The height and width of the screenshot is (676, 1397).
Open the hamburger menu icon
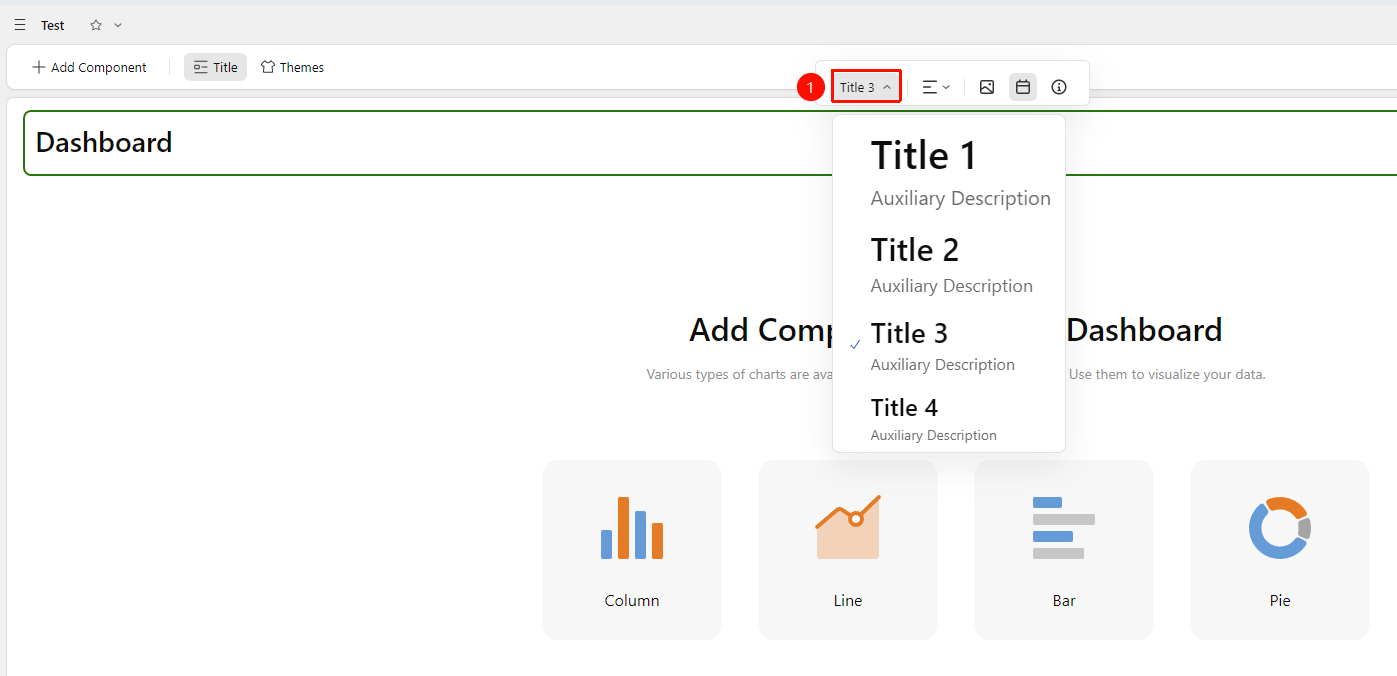(x=20, y=25)
